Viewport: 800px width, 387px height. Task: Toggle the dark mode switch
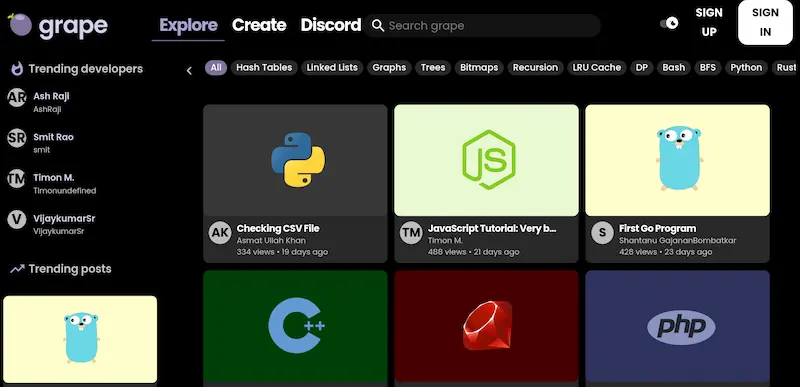[669, 23]
